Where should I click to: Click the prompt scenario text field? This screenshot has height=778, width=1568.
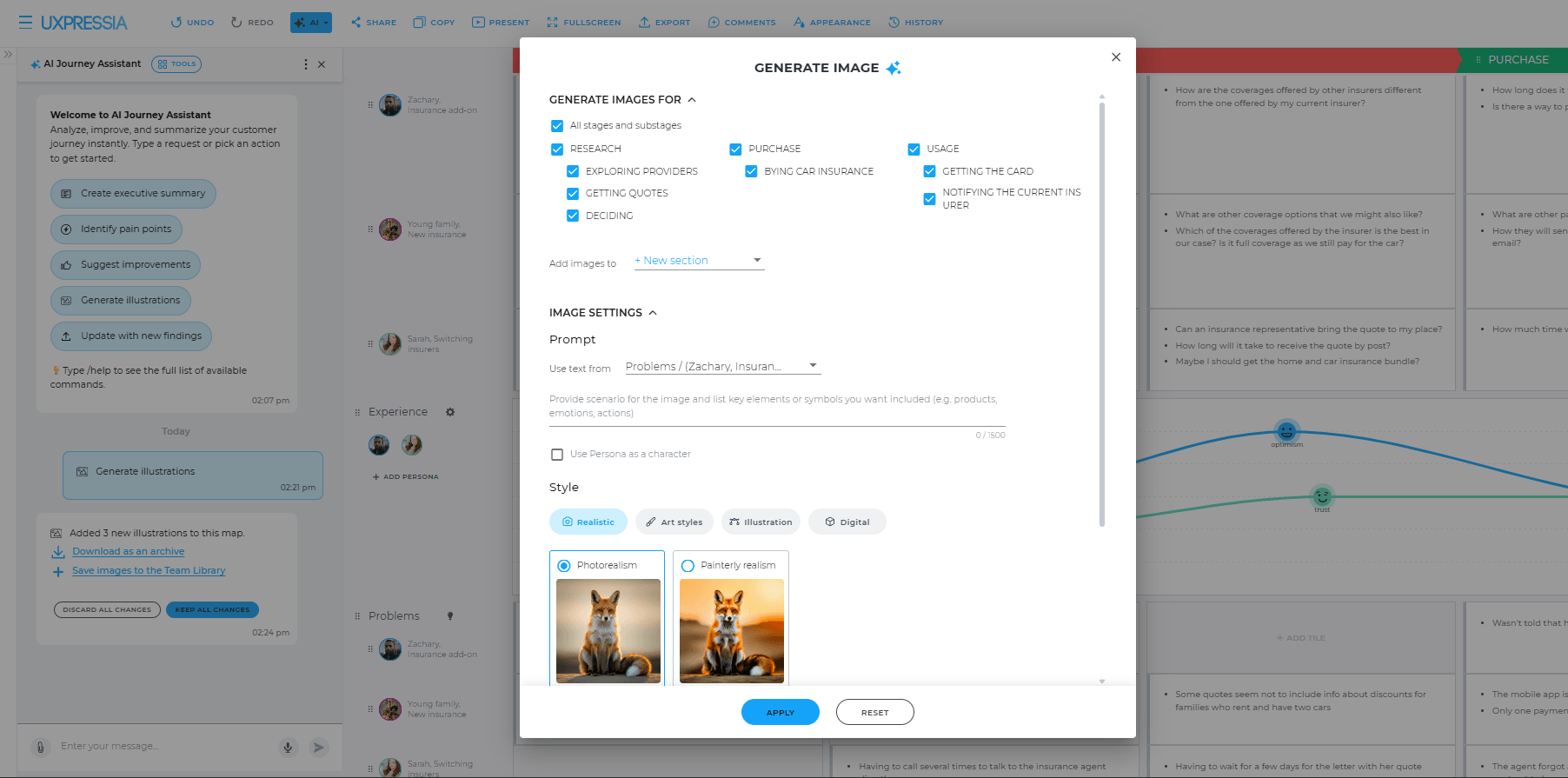[x=777, y=409]
